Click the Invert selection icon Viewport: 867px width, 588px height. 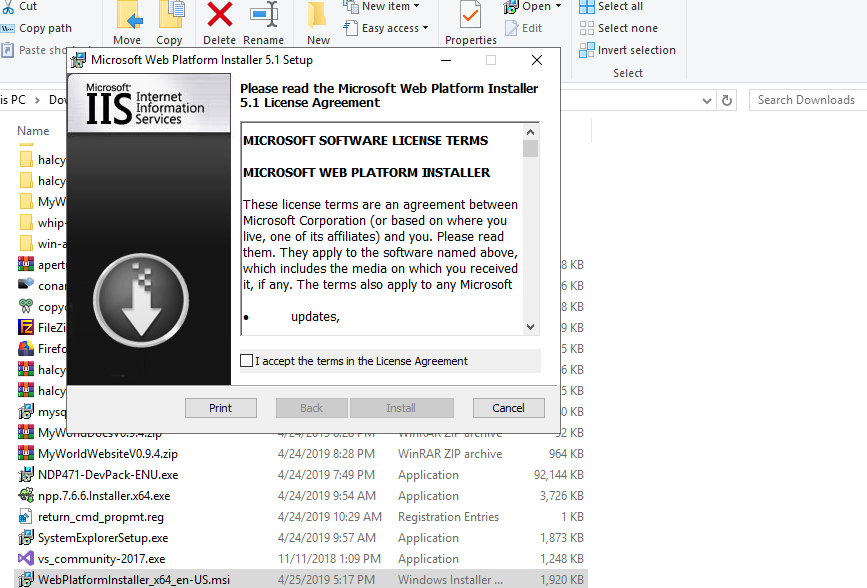coord(587,50)
